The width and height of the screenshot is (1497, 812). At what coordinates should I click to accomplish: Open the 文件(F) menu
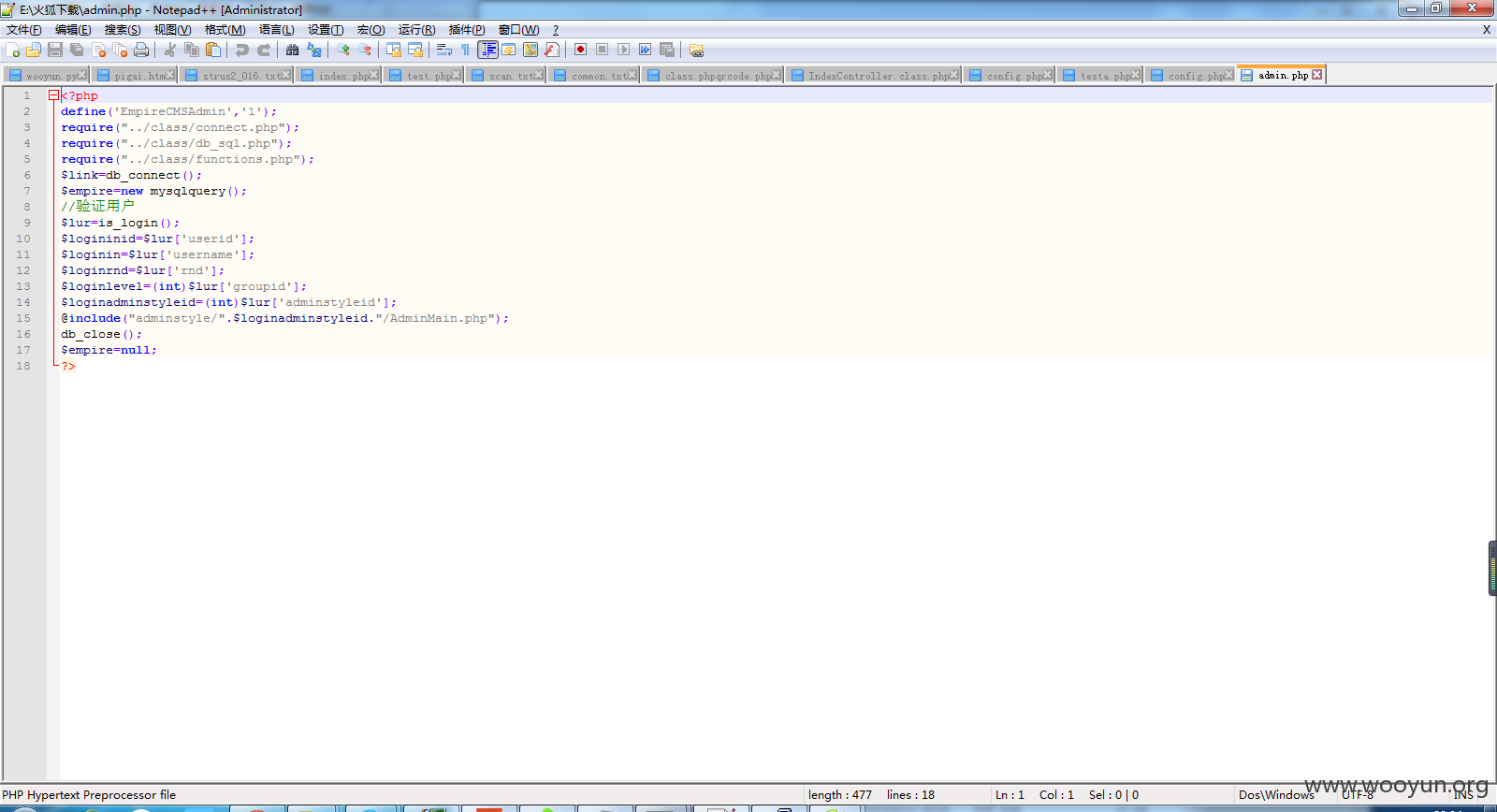[24, 30]
